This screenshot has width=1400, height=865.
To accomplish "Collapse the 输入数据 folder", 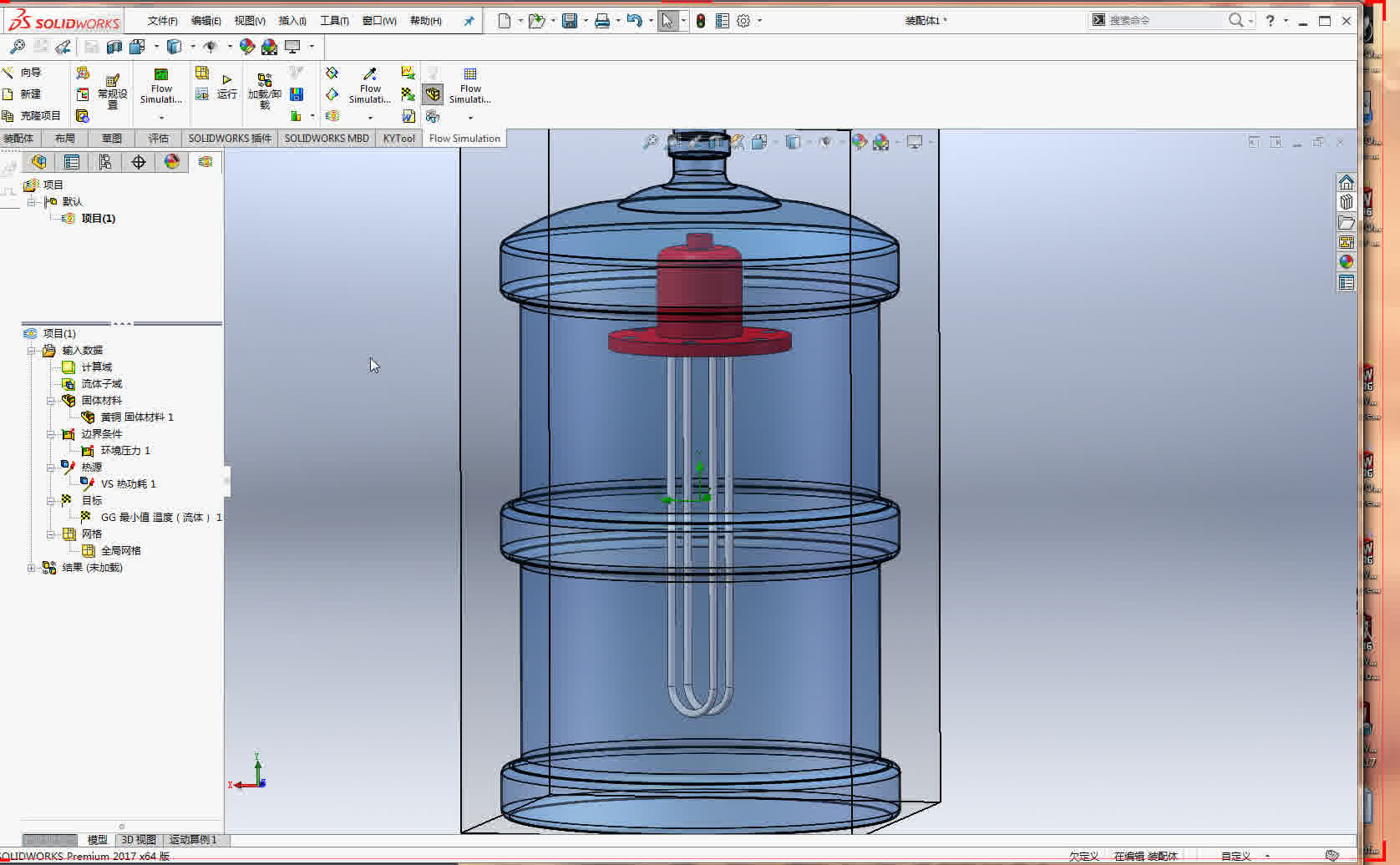I will coord(31,350).
